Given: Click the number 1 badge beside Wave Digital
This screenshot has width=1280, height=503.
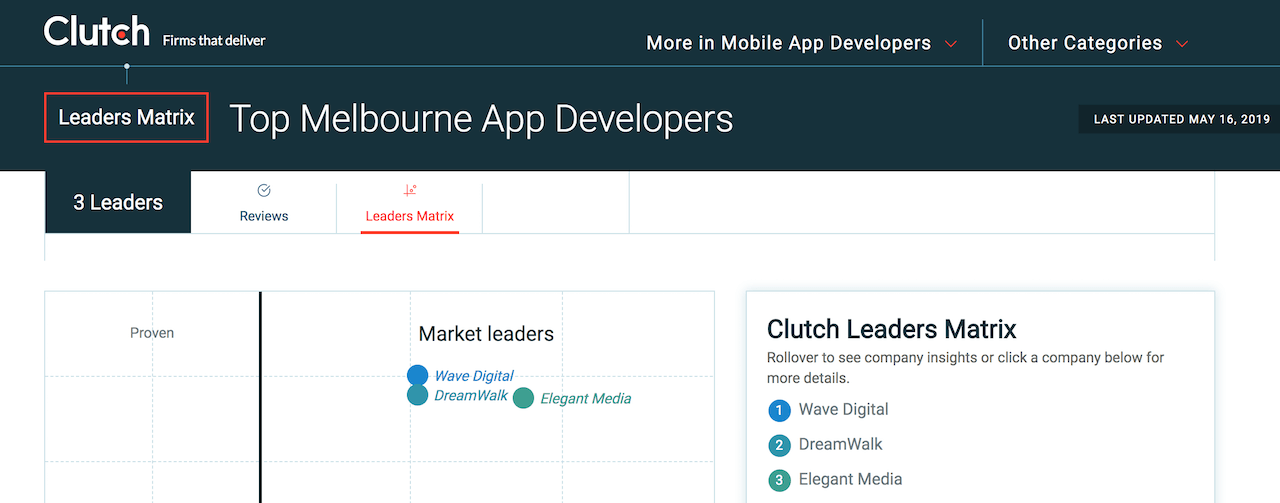Looking at the screenshot, I should (779, 410).
